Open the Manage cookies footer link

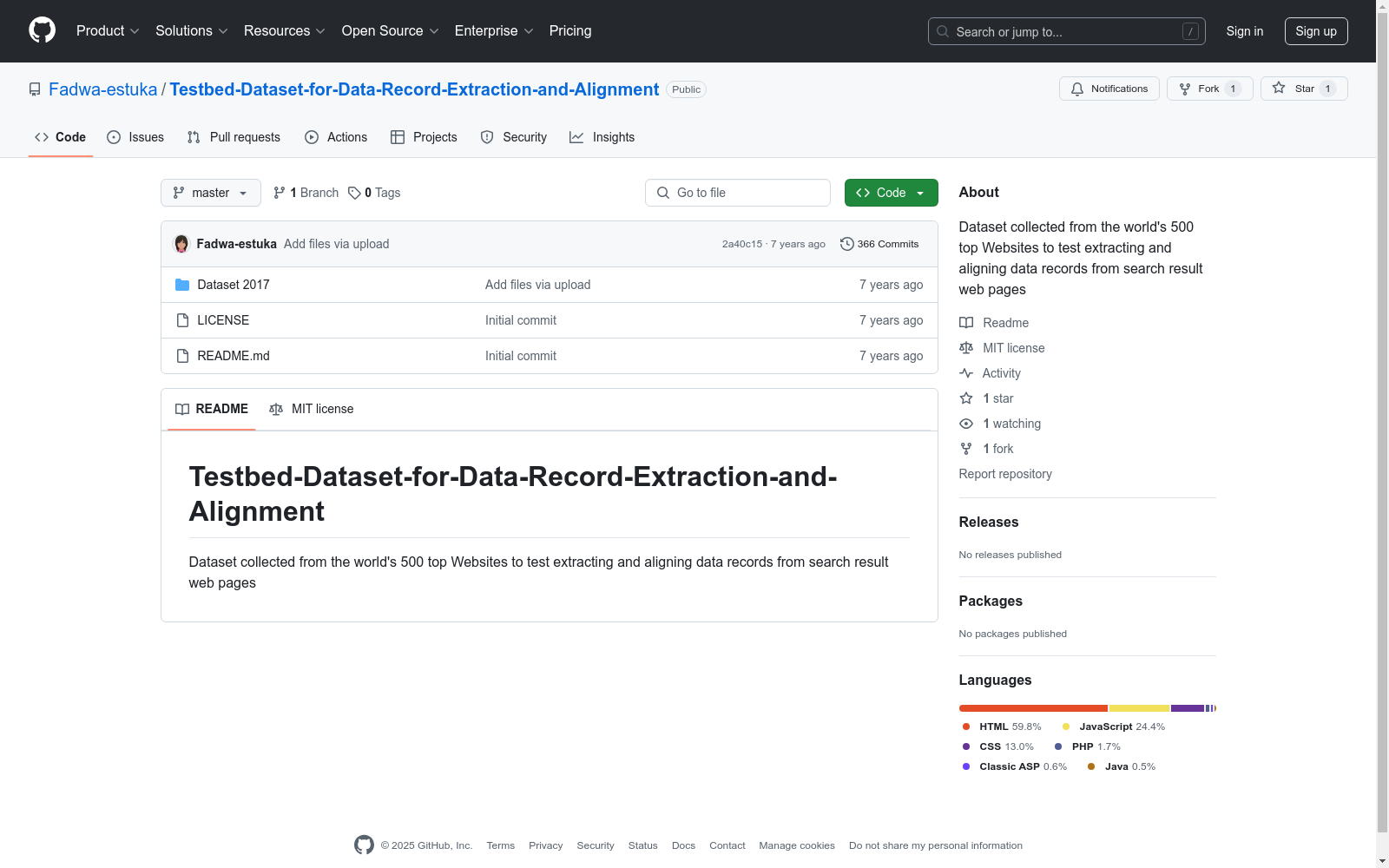pyautogui.click(x=797, y=845)
